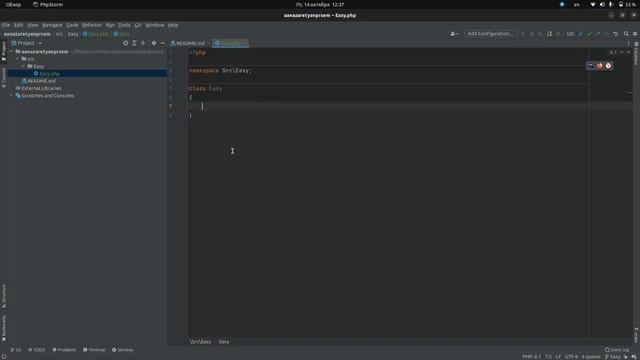Open Project panel options gear
Viewport: 640px width, 360px height.
tap(154, 43)
